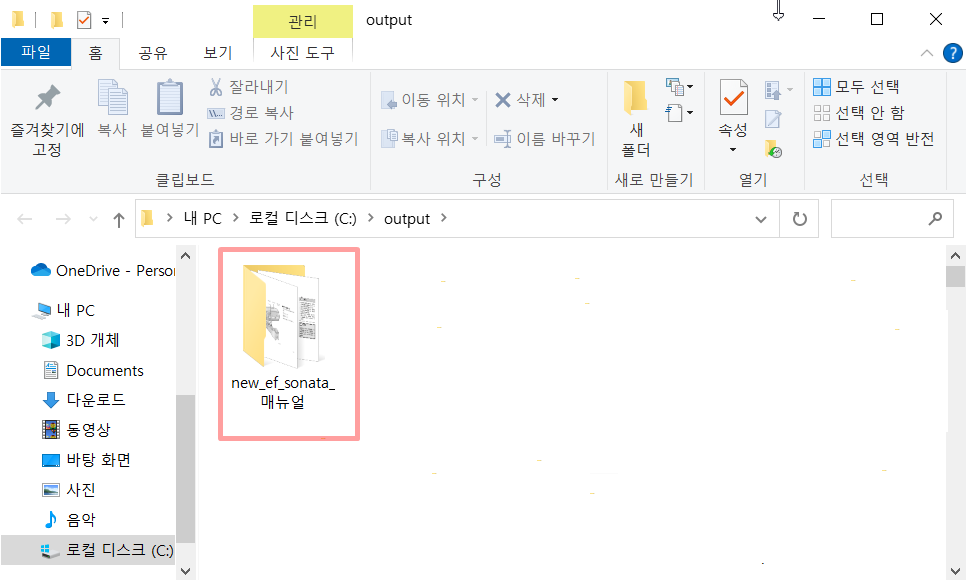Click the 붙여넣기 (Paste) clipboard icon
Screen dimensions: 967x580
pos(170,97)
